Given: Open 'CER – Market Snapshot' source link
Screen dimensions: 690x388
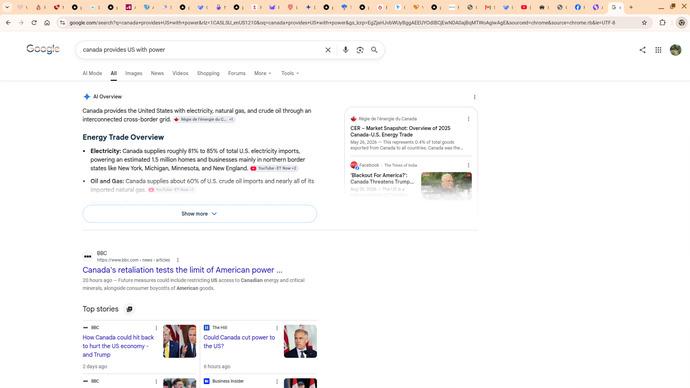Looking at the screenshot, I should tap(400, 132).
